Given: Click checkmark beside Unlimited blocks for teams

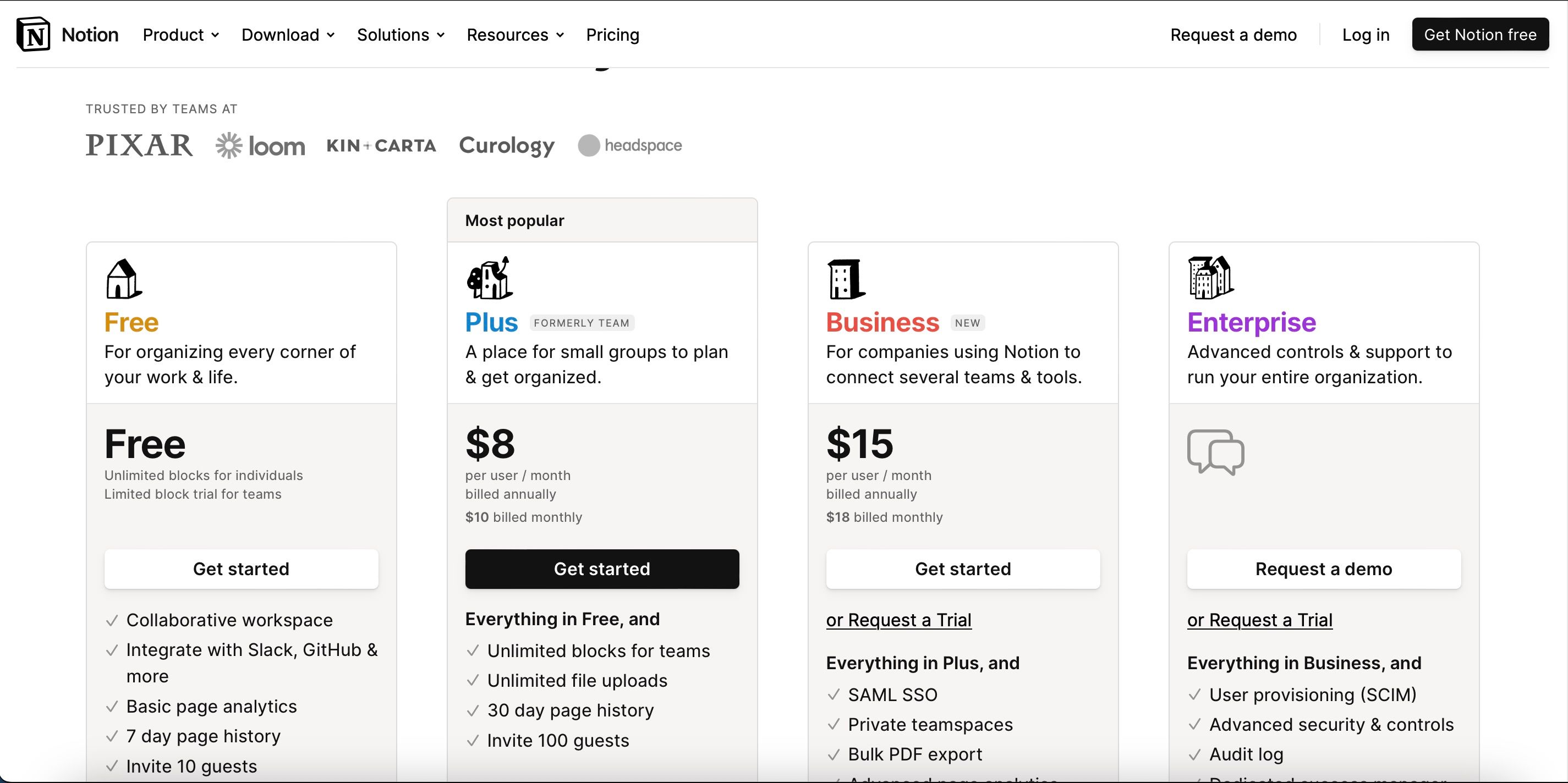Looking at the screenshot, I should point(473,651).
